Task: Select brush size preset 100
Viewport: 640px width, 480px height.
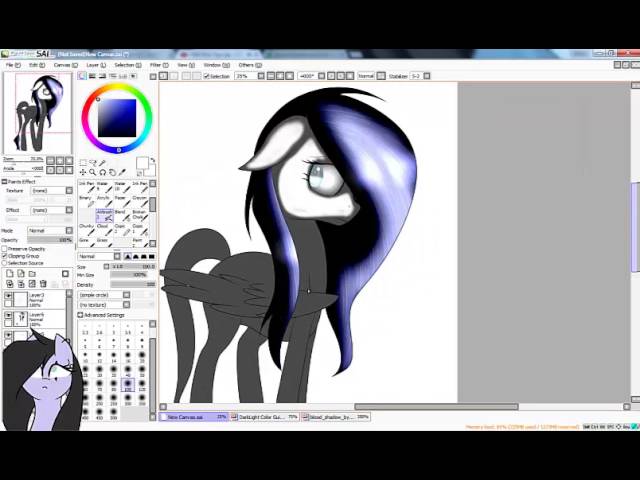Action: click(x=128, y=385)
